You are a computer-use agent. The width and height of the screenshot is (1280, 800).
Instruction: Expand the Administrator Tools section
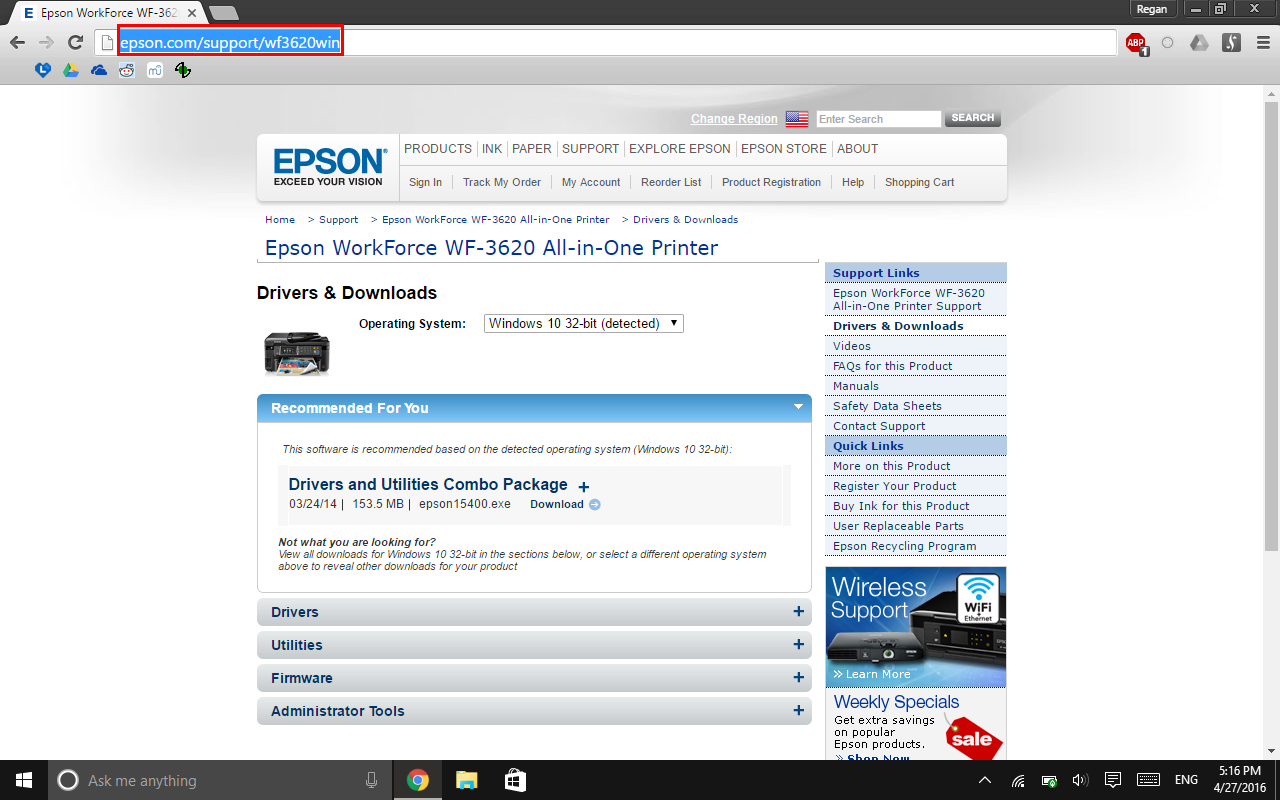[798, 711]
